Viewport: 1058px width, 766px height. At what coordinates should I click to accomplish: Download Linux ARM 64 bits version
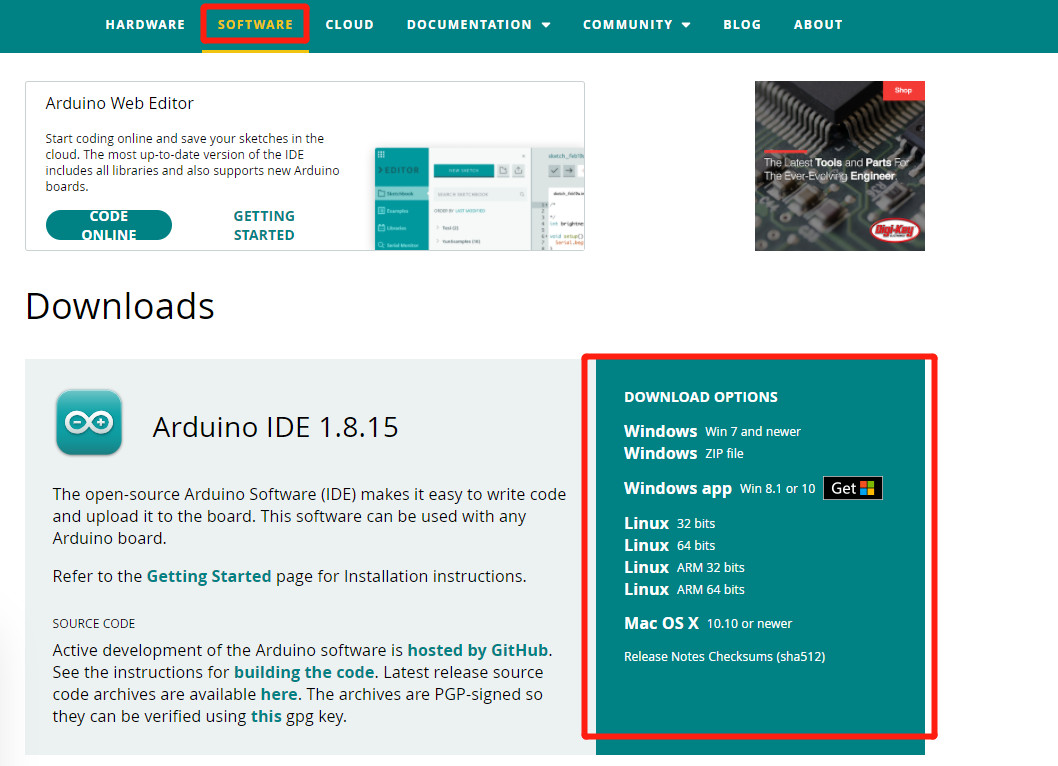click(x=684, y=590)
